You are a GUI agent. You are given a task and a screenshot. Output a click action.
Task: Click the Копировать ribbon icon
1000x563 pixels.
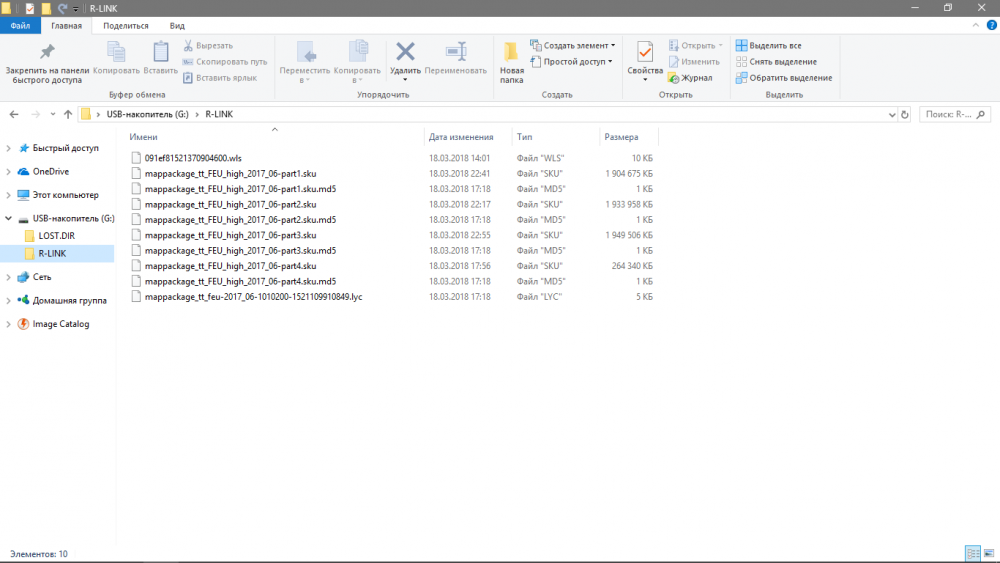(x=116, y=58)
